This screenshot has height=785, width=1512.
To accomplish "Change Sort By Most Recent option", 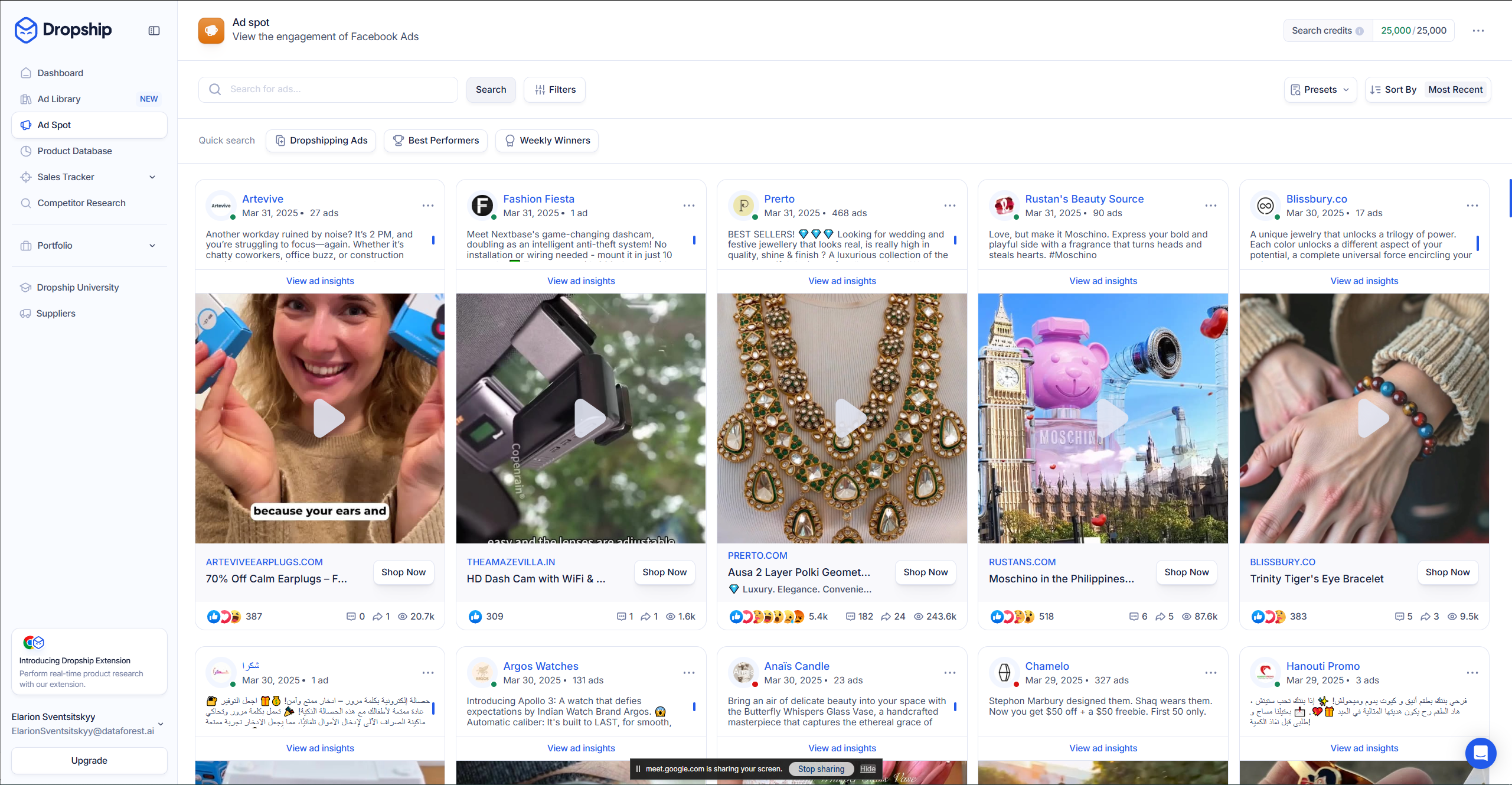I will pos(1455,90).
